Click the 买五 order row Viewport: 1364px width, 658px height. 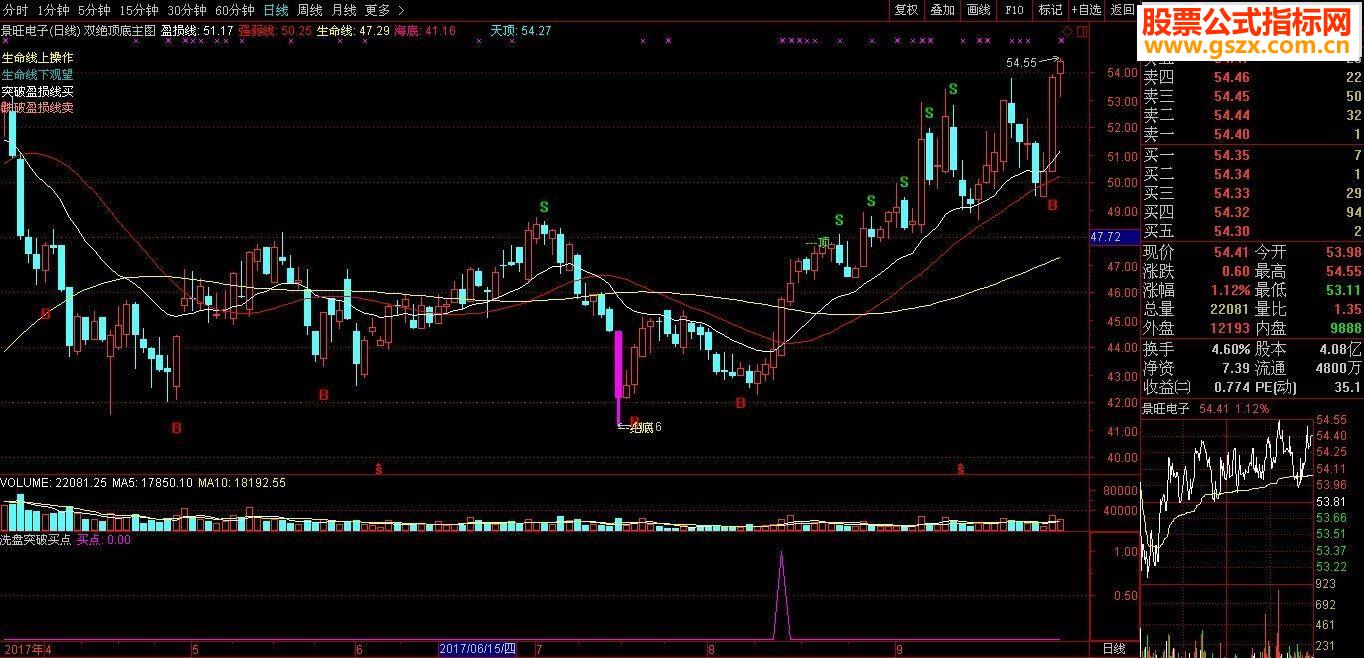[x=1252, y=231]
